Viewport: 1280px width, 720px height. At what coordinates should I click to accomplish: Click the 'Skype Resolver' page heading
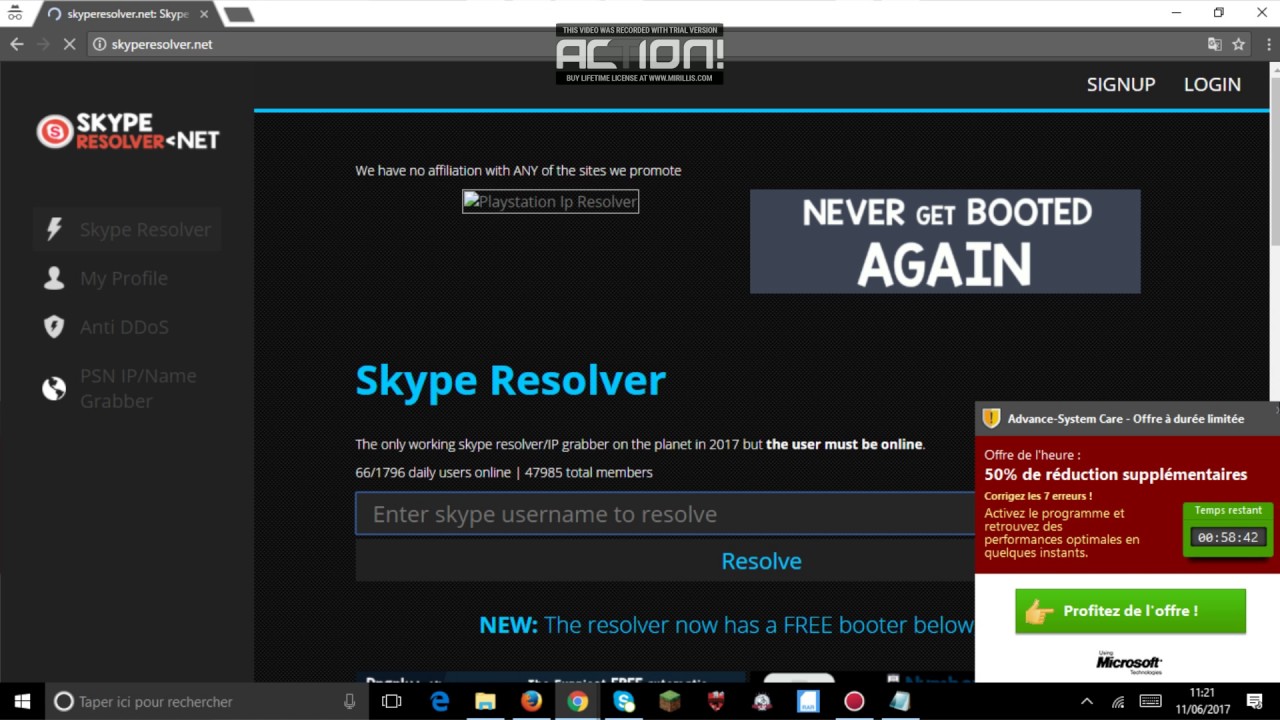pyautogui.click(x=510, y=381)
